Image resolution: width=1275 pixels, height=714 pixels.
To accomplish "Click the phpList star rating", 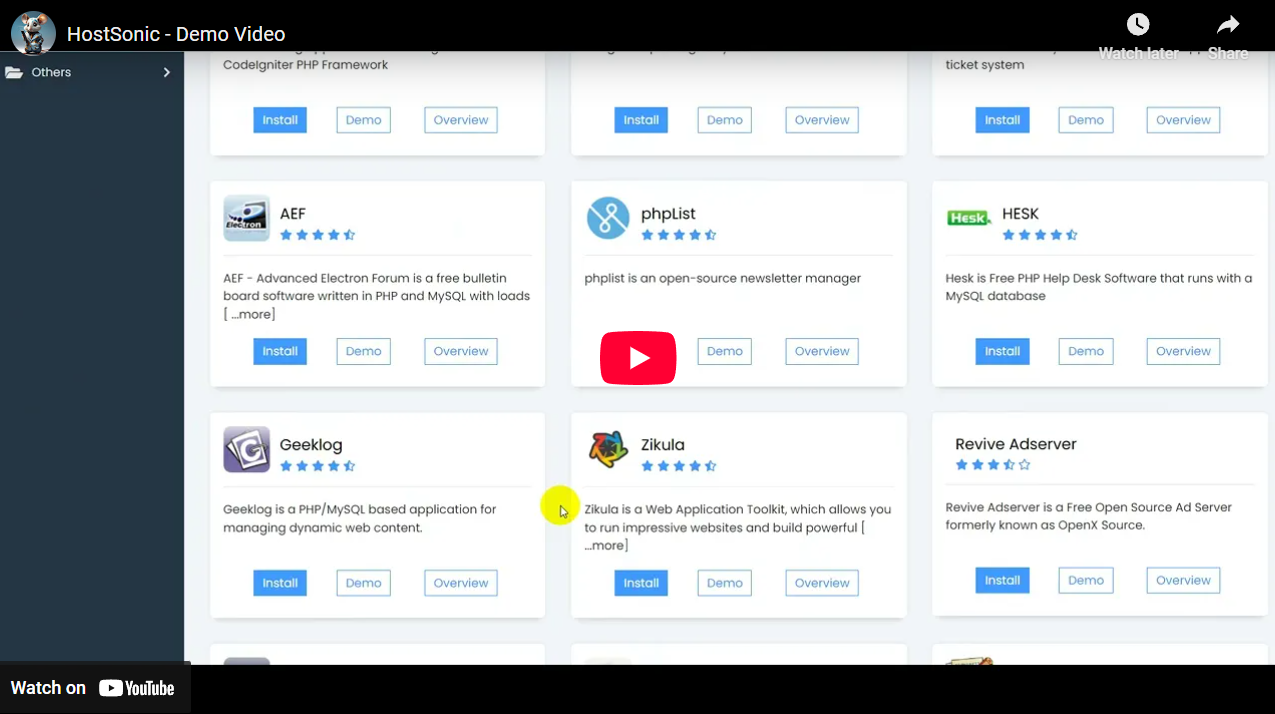I will point(678,235).
